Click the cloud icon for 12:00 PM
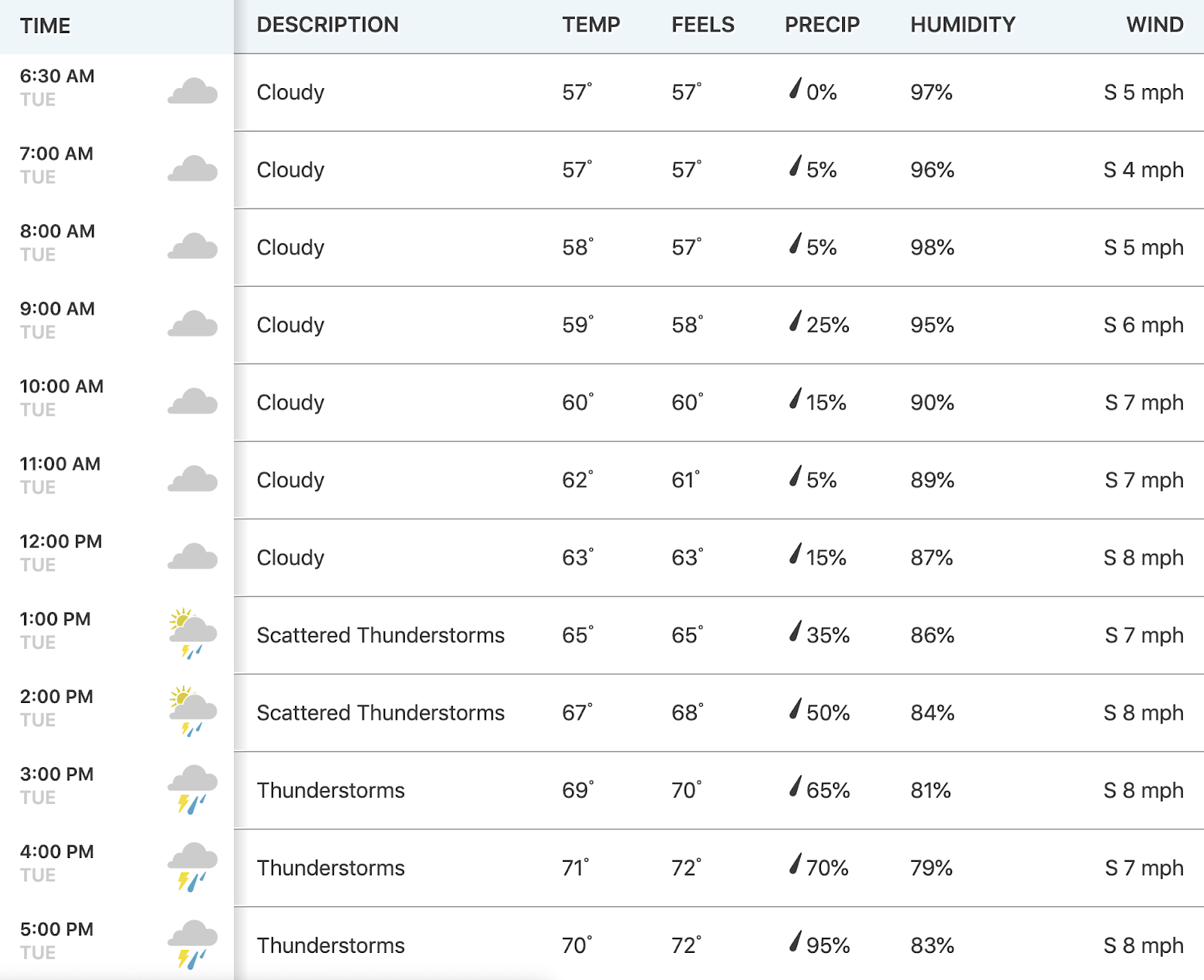 pyautogui.click(x=193, y=556)
